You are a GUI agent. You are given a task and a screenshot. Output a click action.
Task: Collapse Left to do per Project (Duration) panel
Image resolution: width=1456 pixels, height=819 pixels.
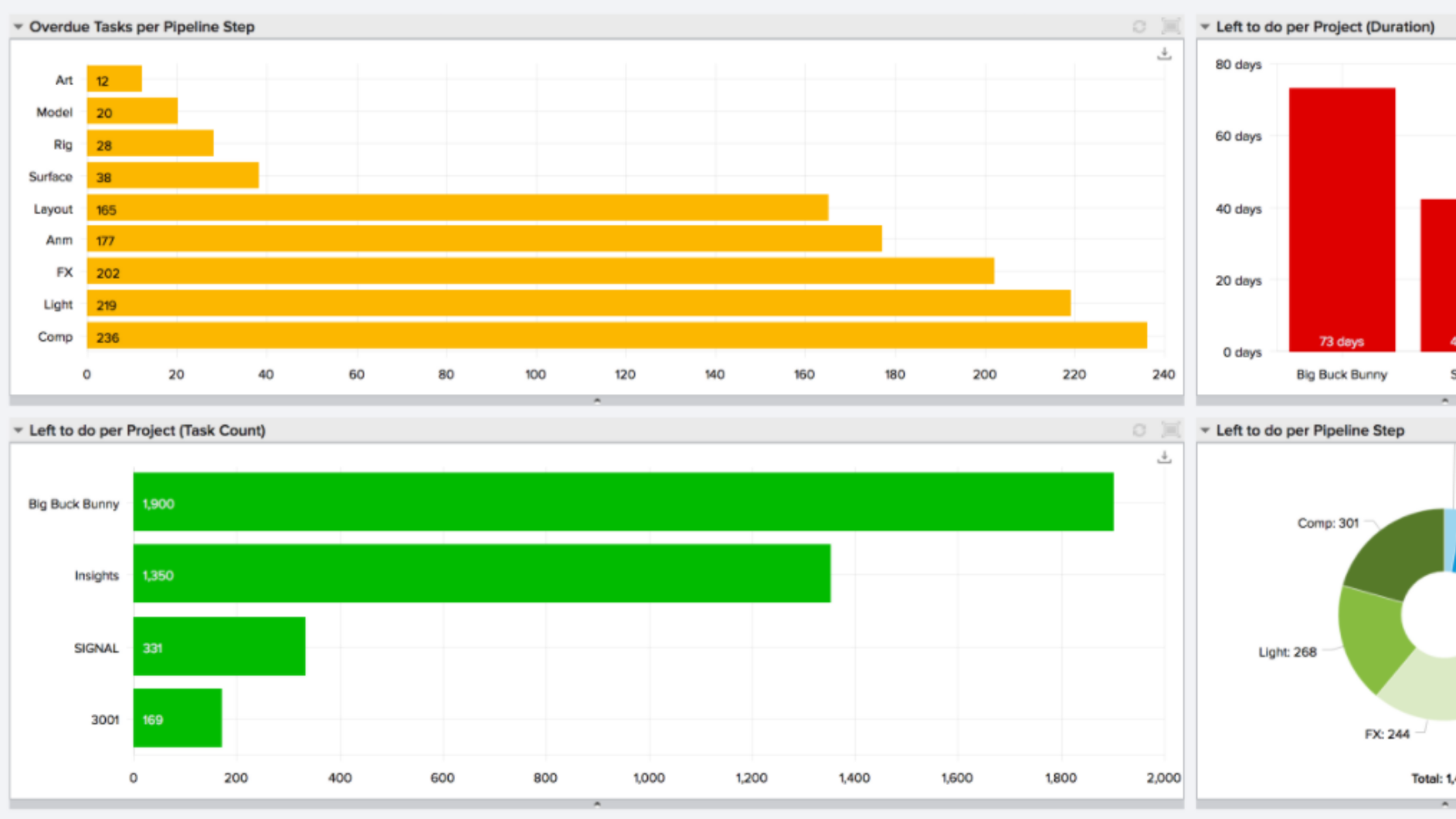(x=1205, y=27)
